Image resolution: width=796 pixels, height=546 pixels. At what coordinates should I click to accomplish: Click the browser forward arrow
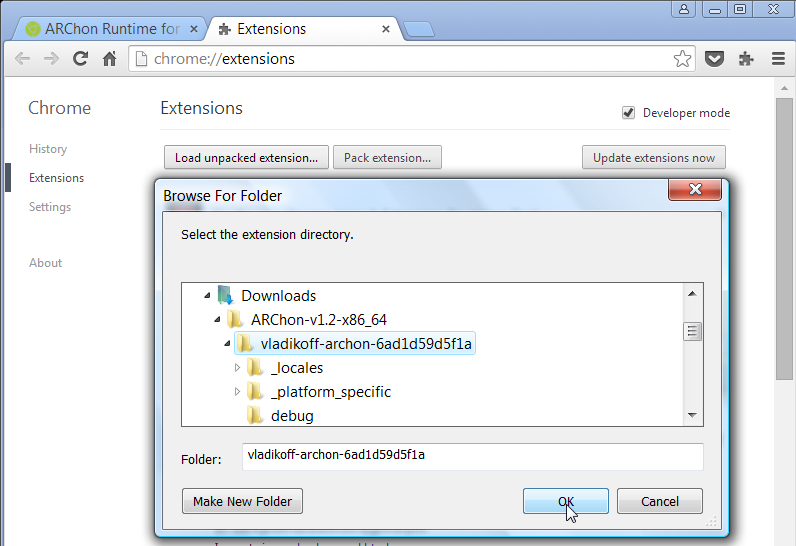[51, 59]
